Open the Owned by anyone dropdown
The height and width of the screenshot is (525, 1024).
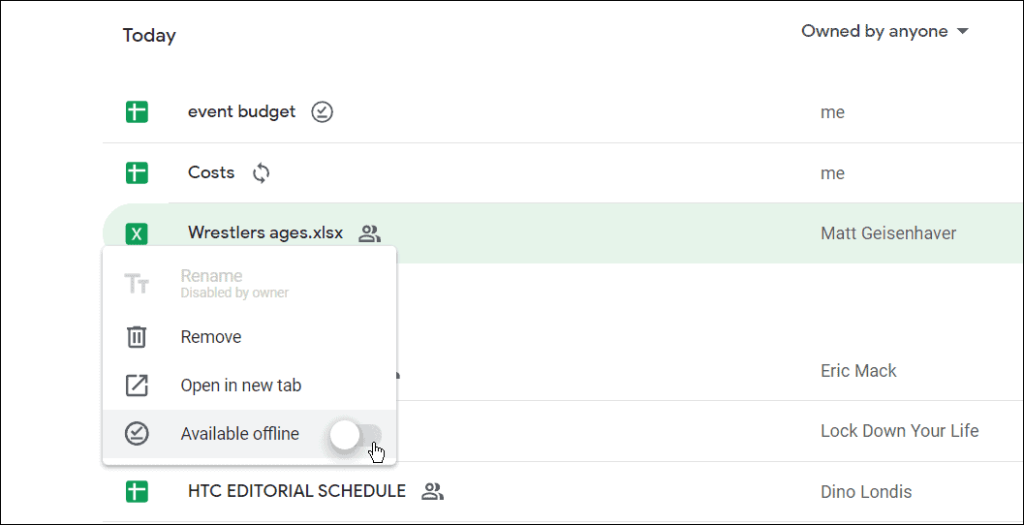click(x=885, y=31)
